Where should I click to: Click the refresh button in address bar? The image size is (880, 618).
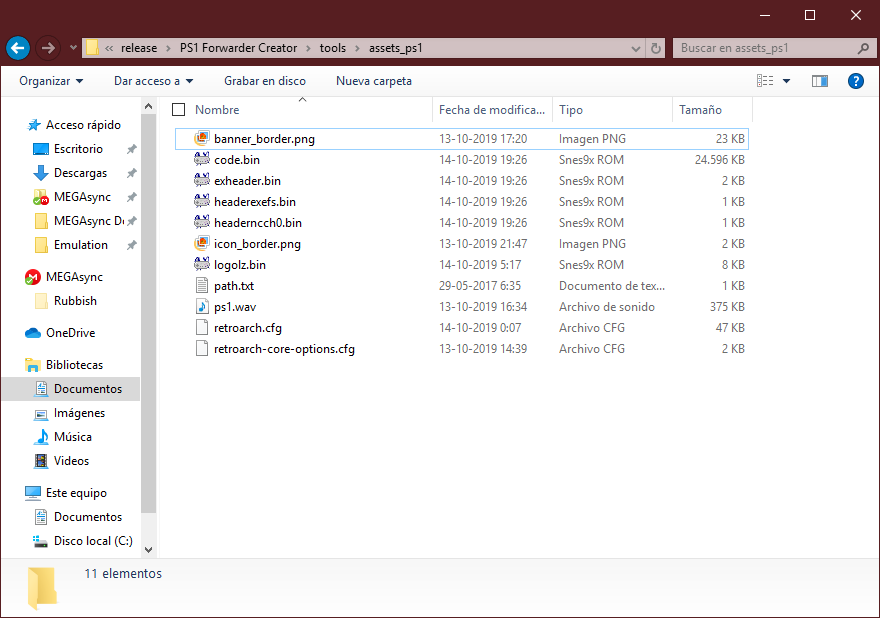656,48
